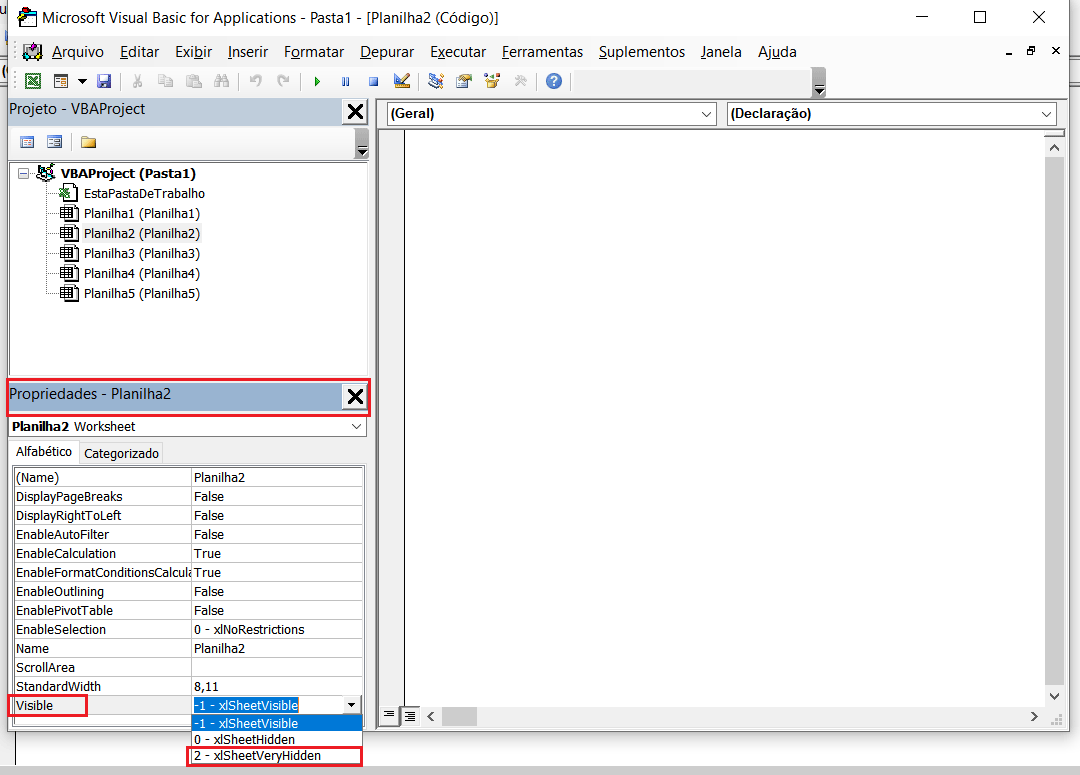Run macro with the green play icon
1080x775 pixels.
point(317,81)
